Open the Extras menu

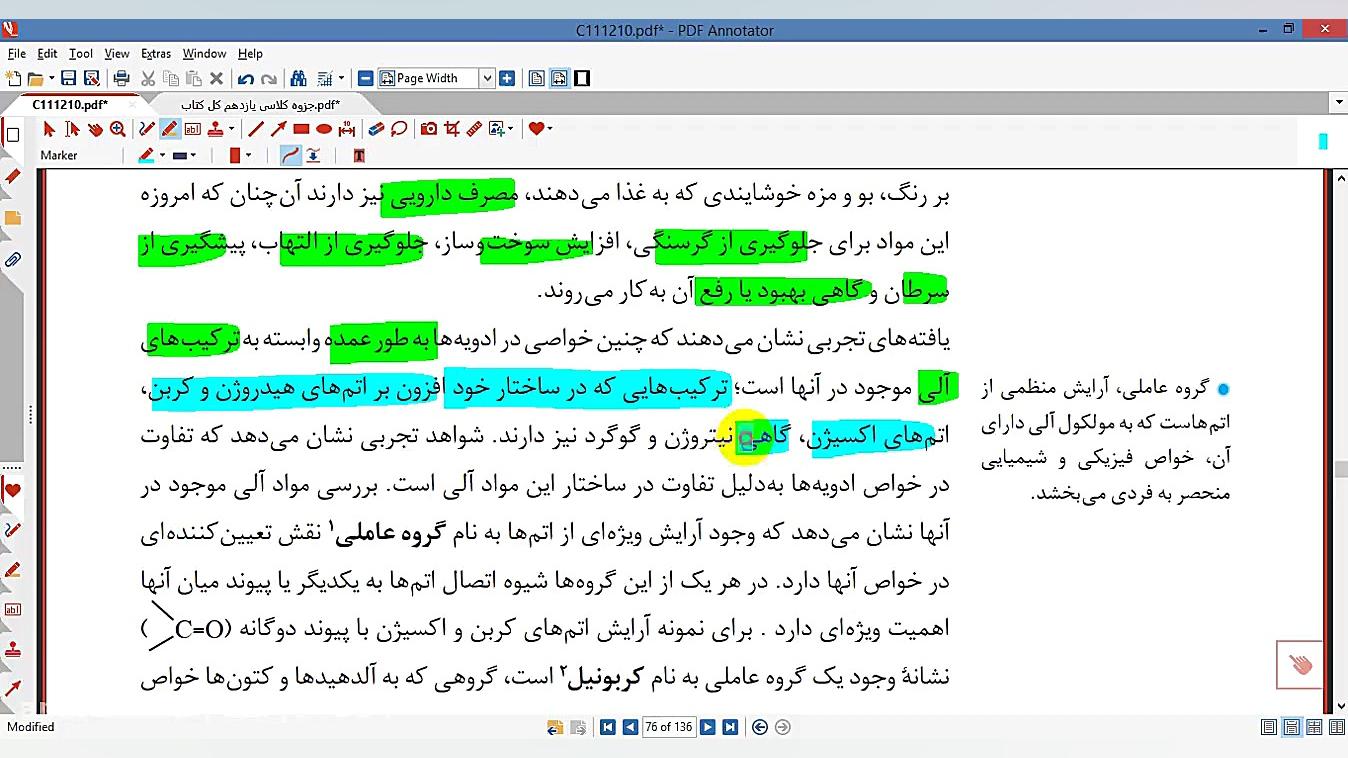pos(156,53)
